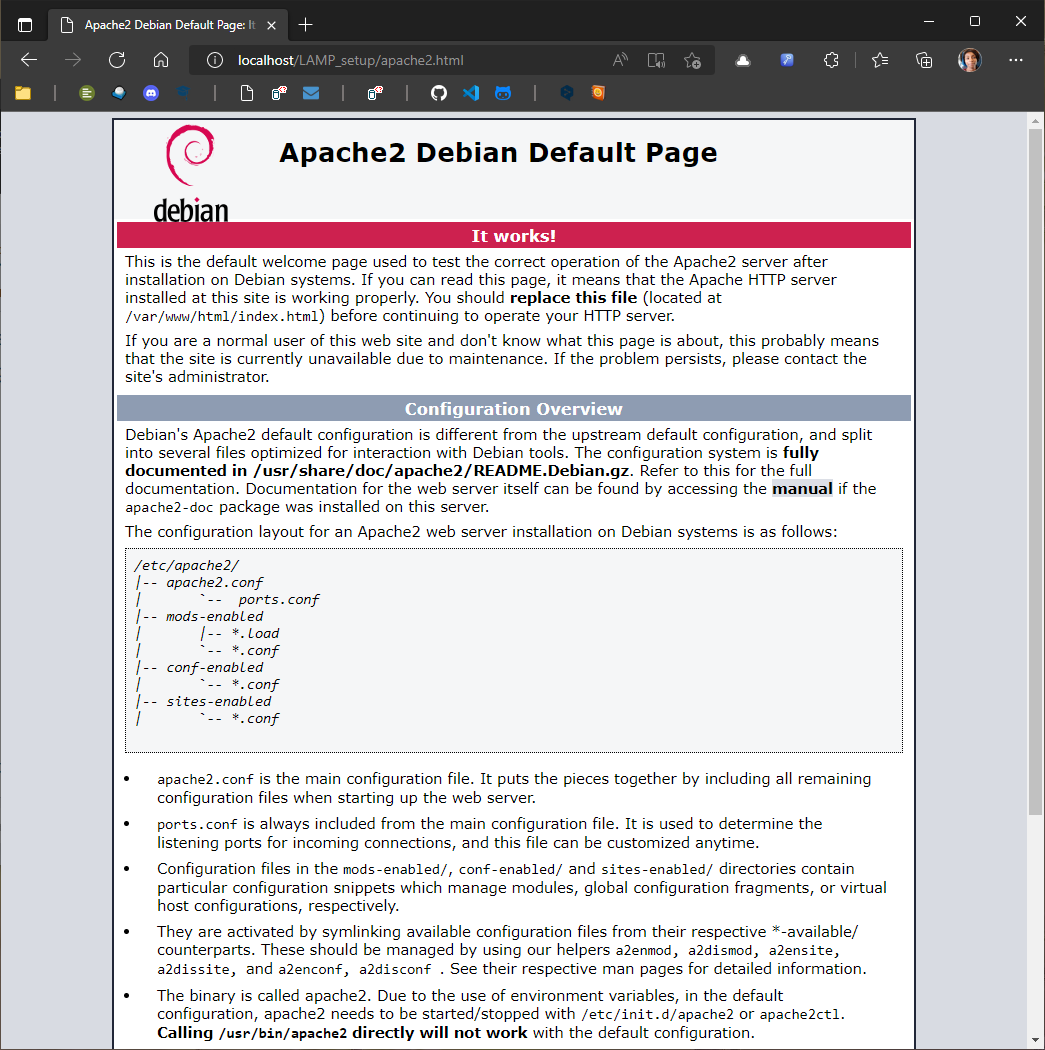Screen dimensions: 1045x1050
Task: Click 'conf-enabled' in the config tree
Action: point(214,668)
